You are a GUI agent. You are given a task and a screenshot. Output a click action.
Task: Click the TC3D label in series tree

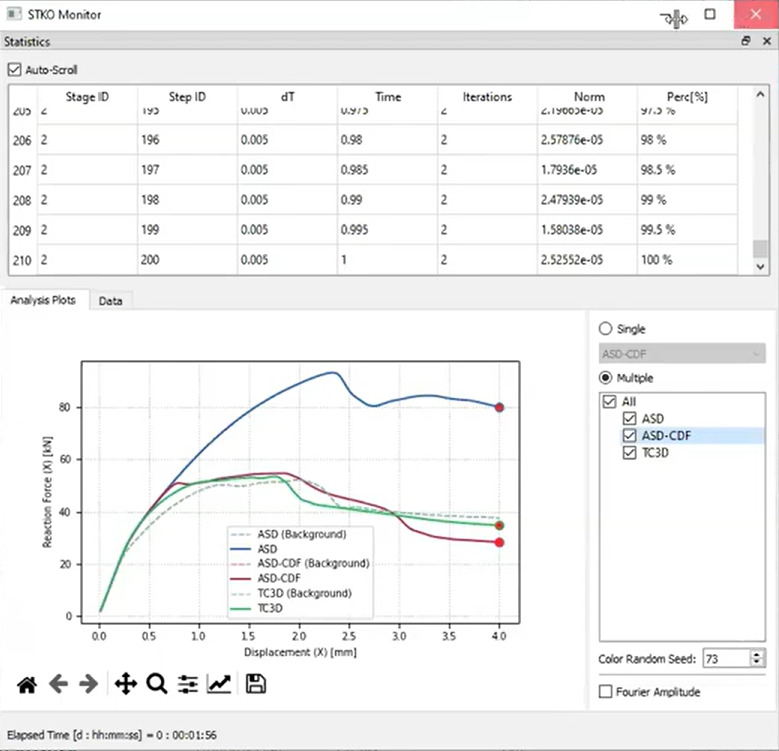click(x=655, y=453)
